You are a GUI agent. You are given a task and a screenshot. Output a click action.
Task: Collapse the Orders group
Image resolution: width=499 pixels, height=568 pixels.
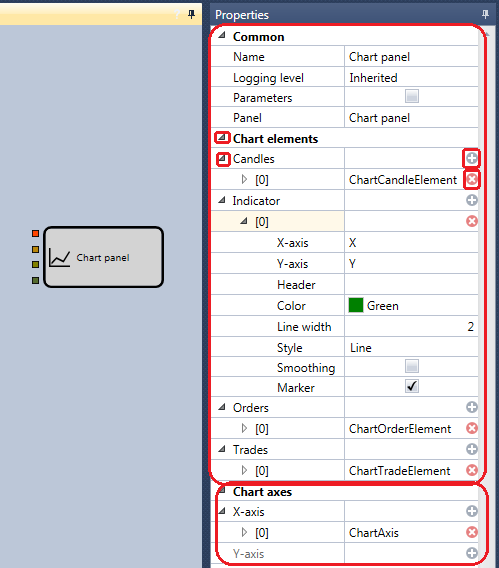[222, 407]
